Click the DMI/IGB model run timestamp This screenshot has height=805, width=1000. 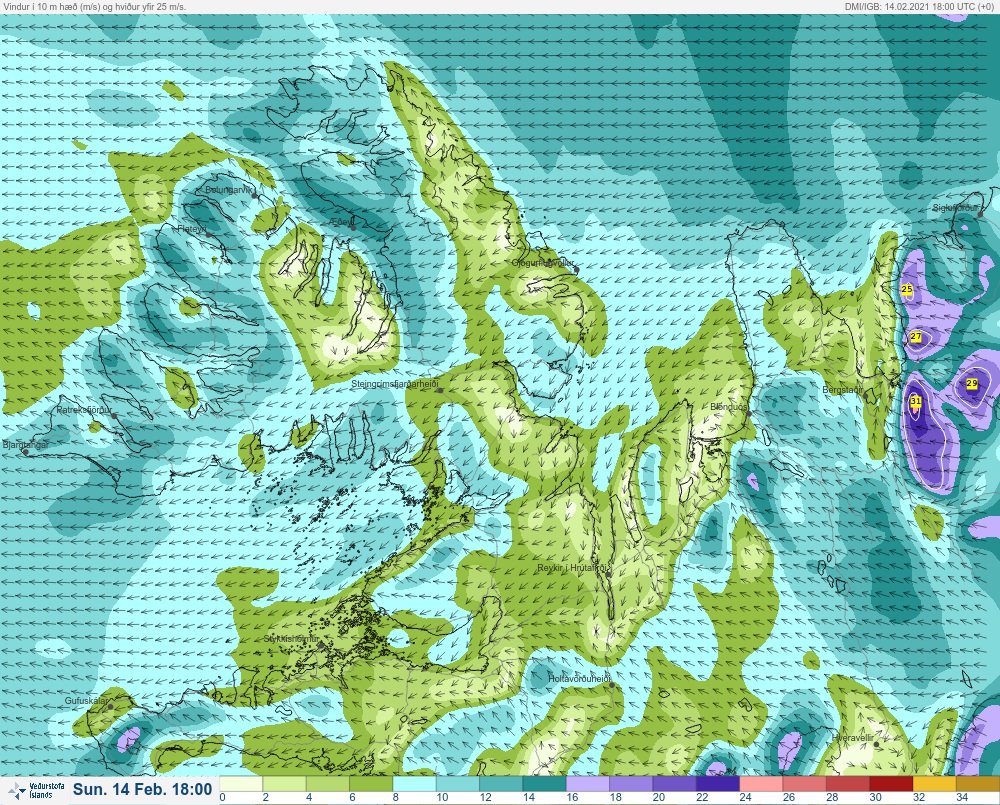coord(921,6)
